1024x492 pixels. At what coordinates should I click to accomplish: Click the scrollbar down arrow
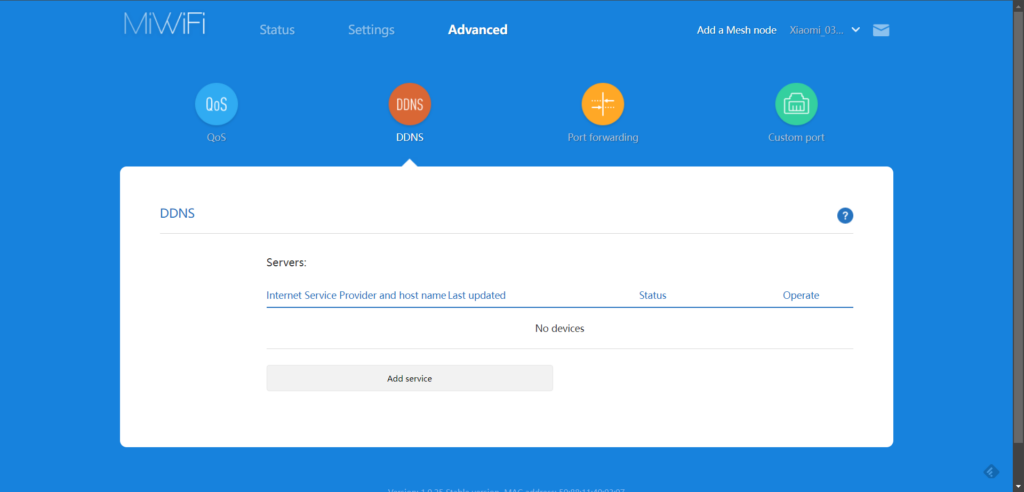(1017, 486)
